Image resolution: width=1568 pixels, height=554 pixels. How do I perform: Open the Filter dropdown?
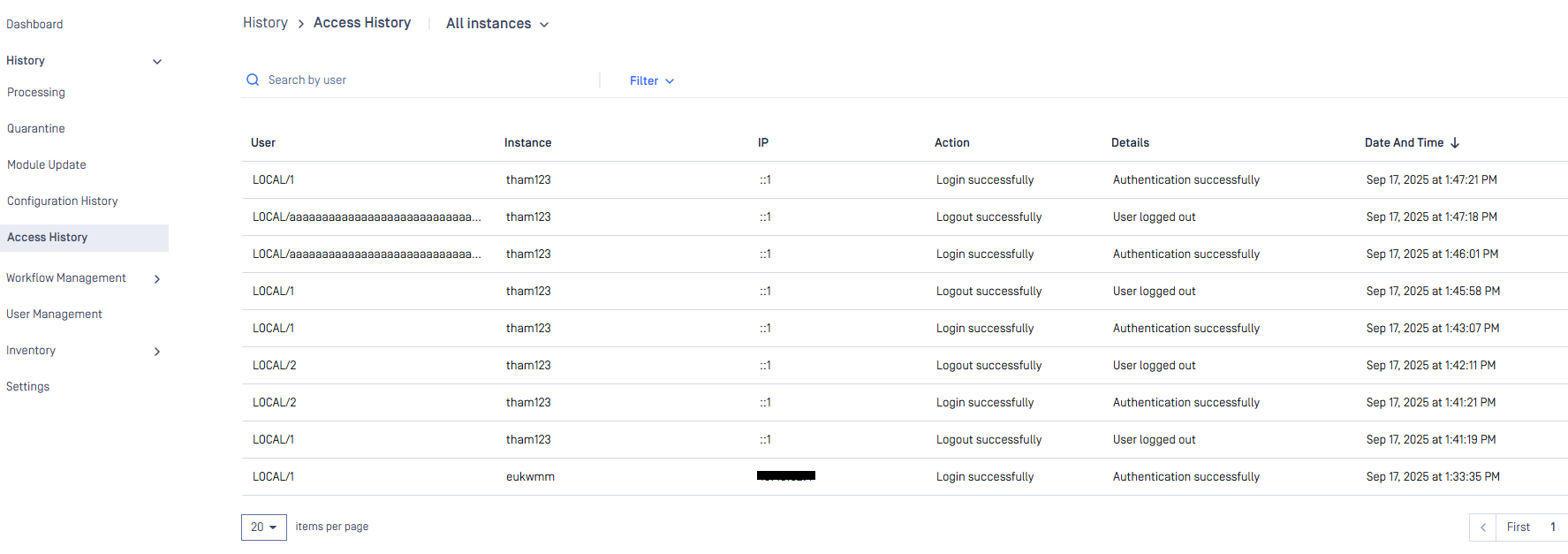tap(652, 81)
